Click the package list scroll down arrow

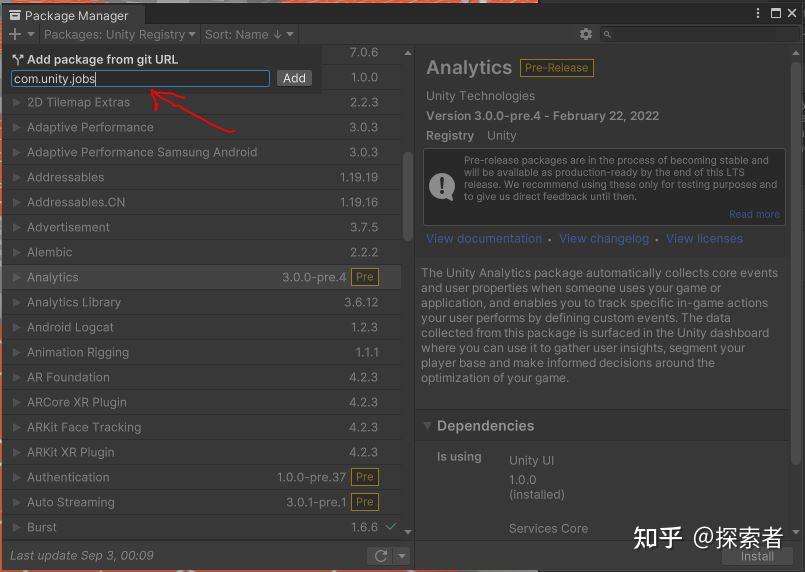click(408, 532)
